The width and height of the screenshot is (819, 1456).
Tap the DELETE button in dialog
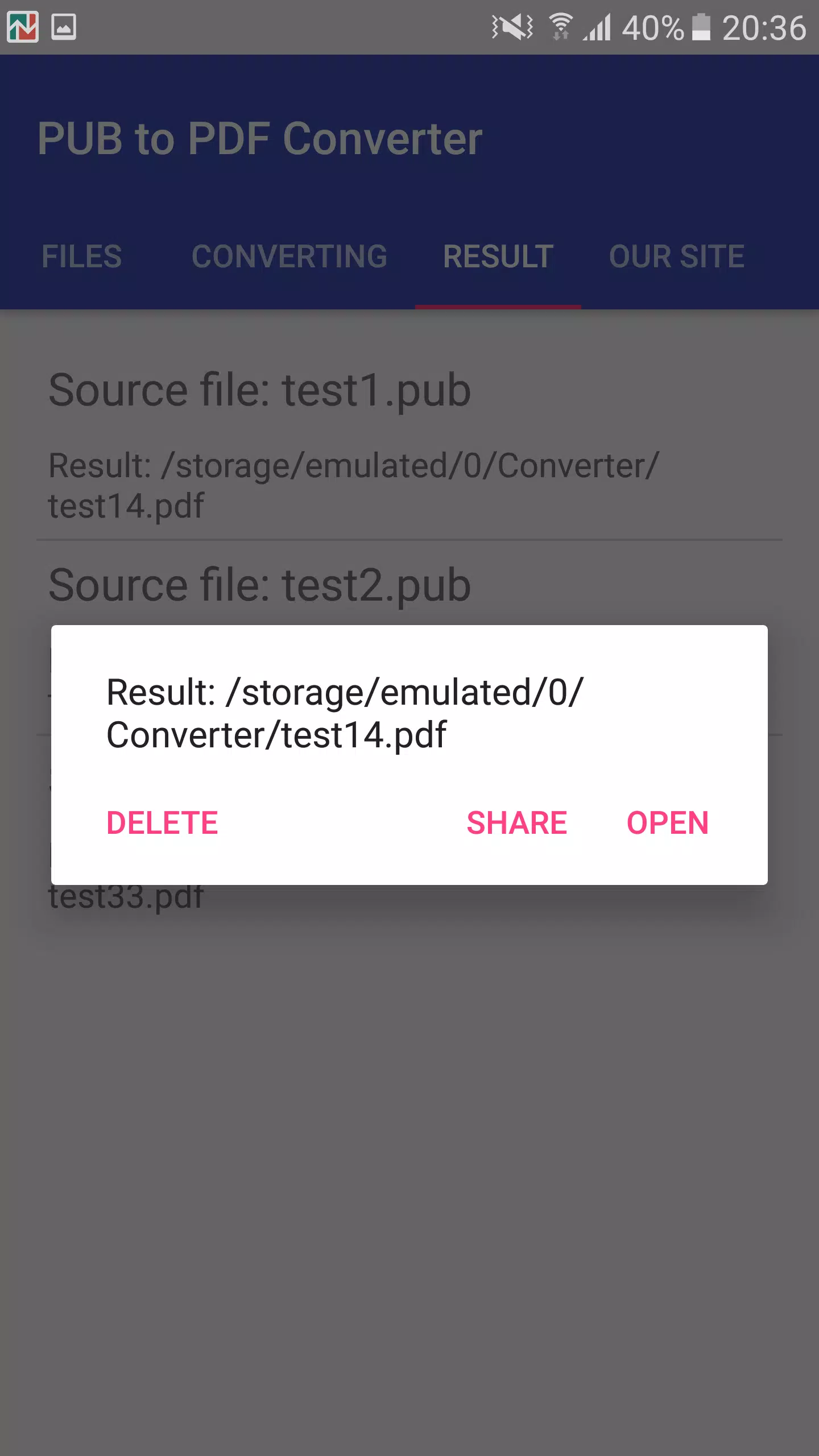pos(163,823)
